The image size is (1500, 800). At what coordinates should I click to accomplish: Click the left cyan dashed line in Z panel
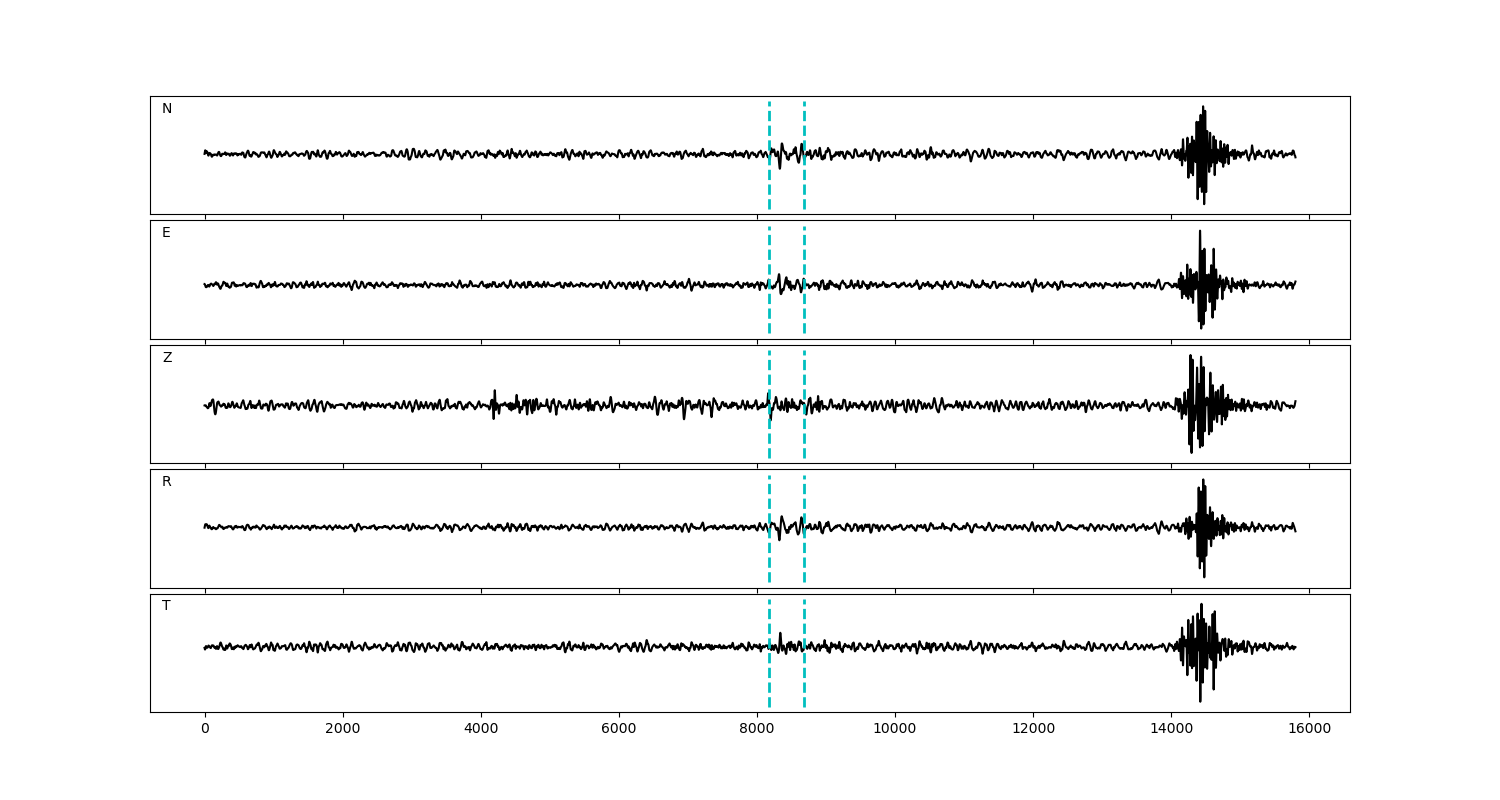click(x=769, y=430)
